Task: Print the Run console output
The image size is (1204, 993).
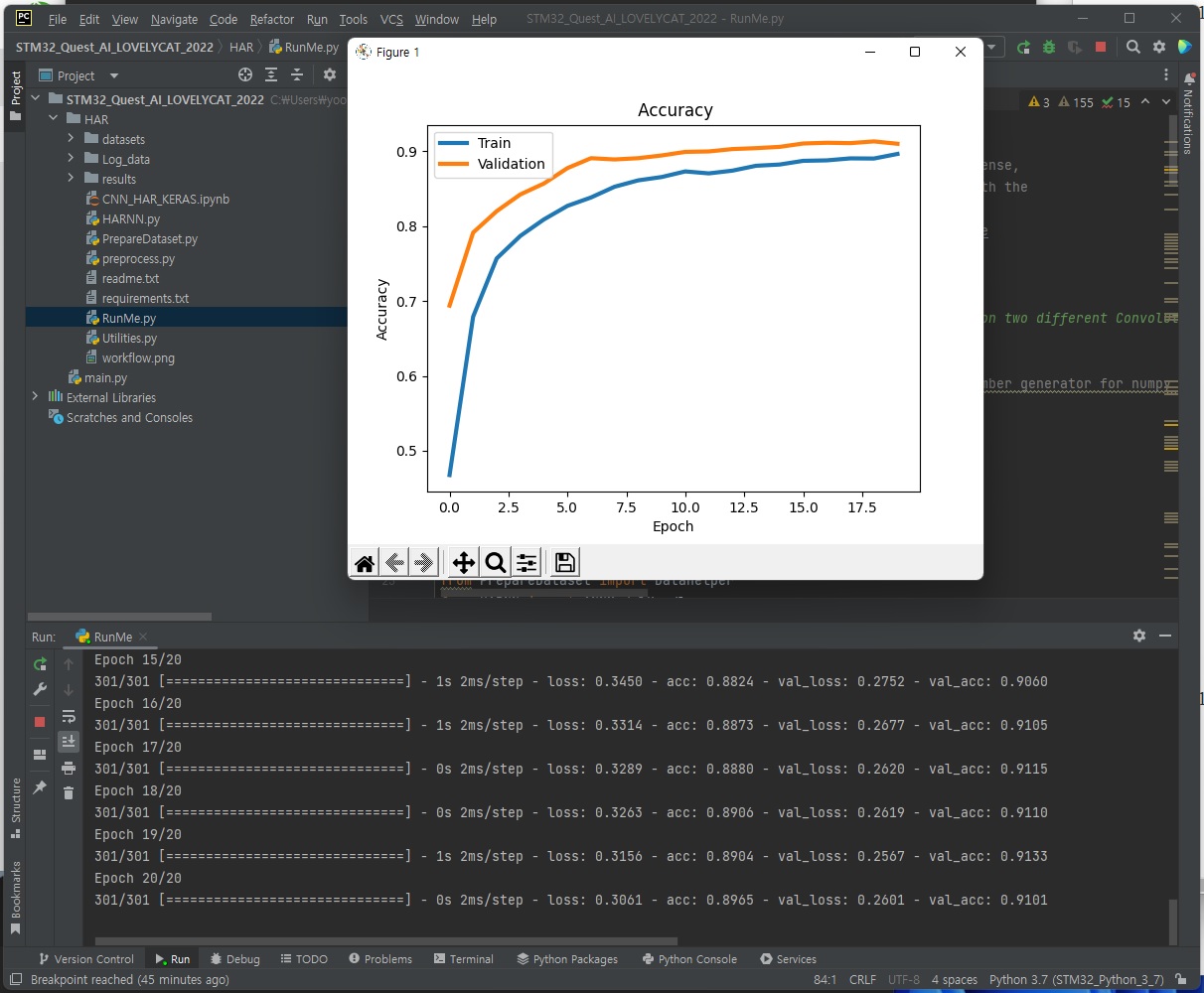Action: [x=69, y=767]
